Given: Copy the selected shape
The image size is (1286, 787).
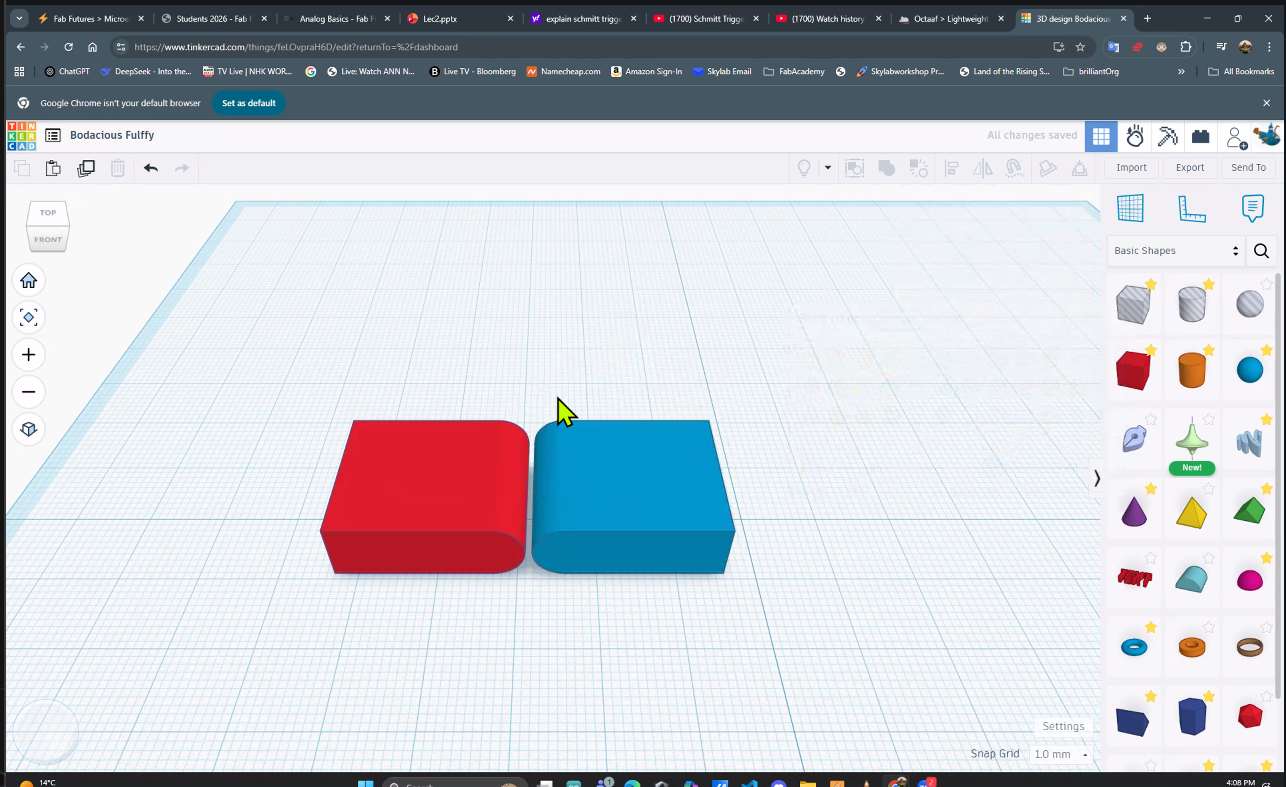Looking at the screenshot, I should tap(21, 168).
